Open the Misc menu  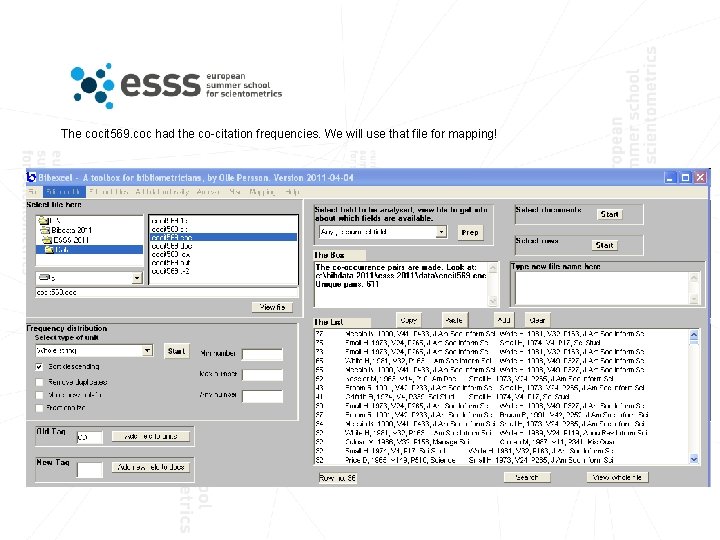point(235,191)
